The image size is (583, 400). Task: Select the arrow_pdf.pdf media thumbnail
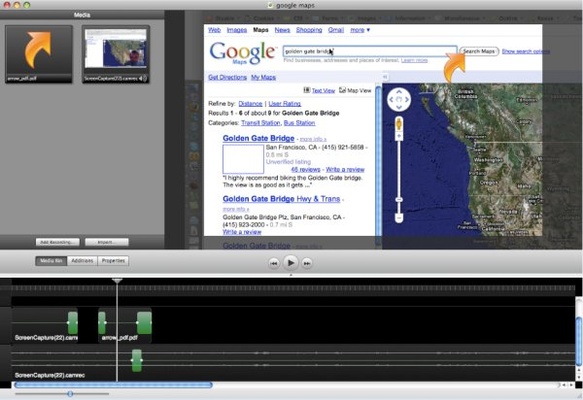[x=39, y=54]
